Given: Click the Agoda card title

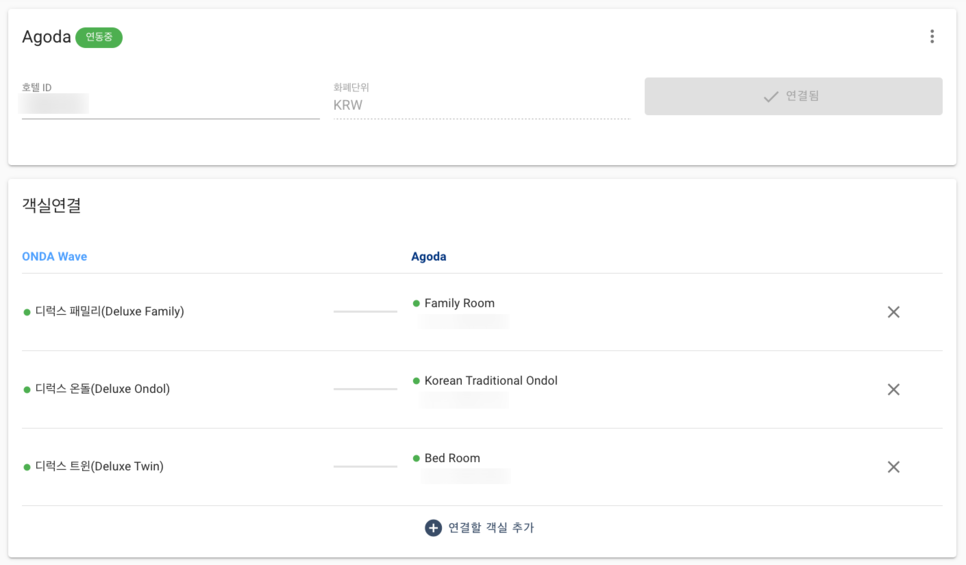Looking at the screenshot, I should pos(47,37).
